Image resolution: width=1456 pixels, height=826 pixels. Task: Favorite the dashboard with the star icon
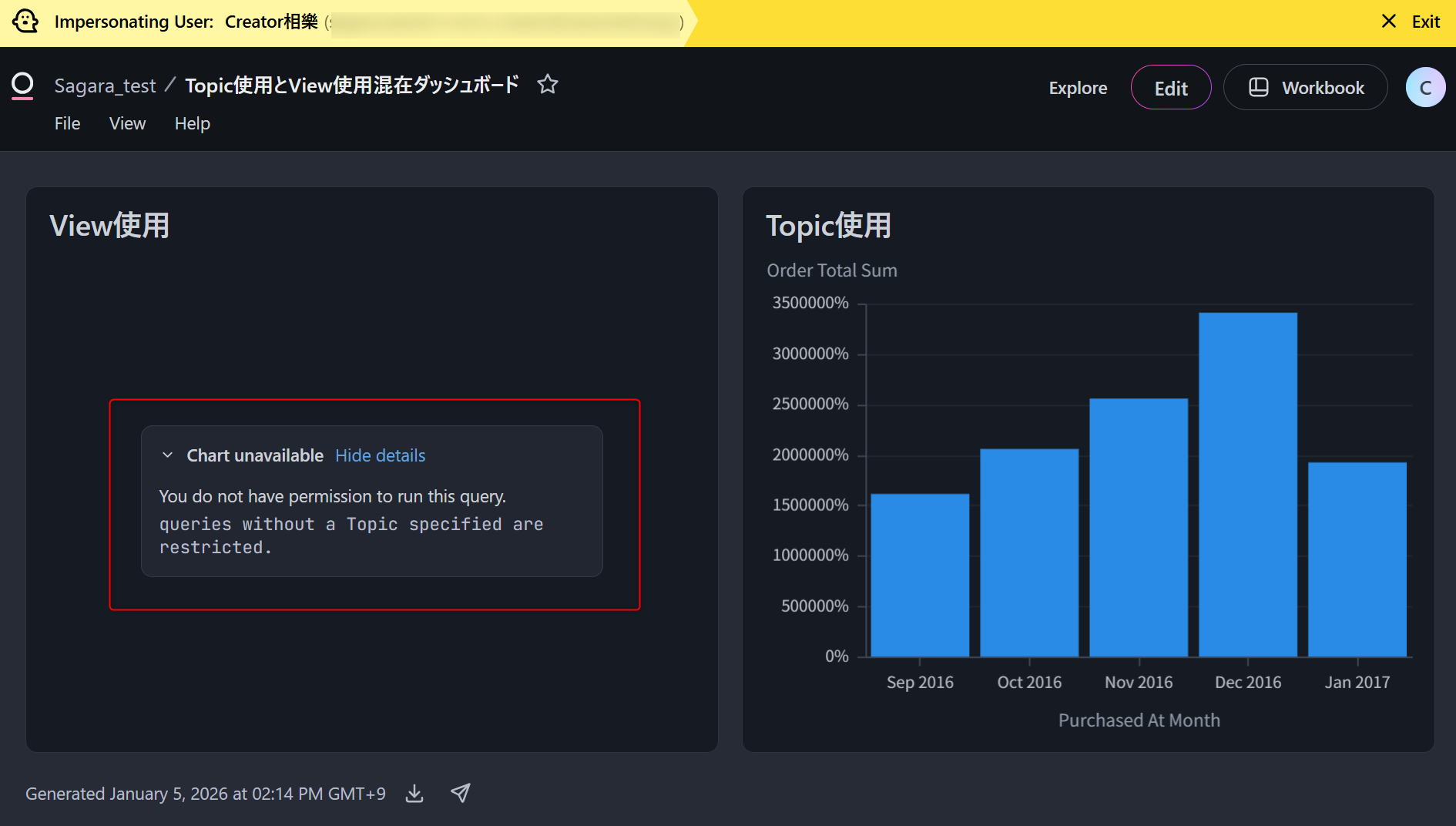(548, 84)
